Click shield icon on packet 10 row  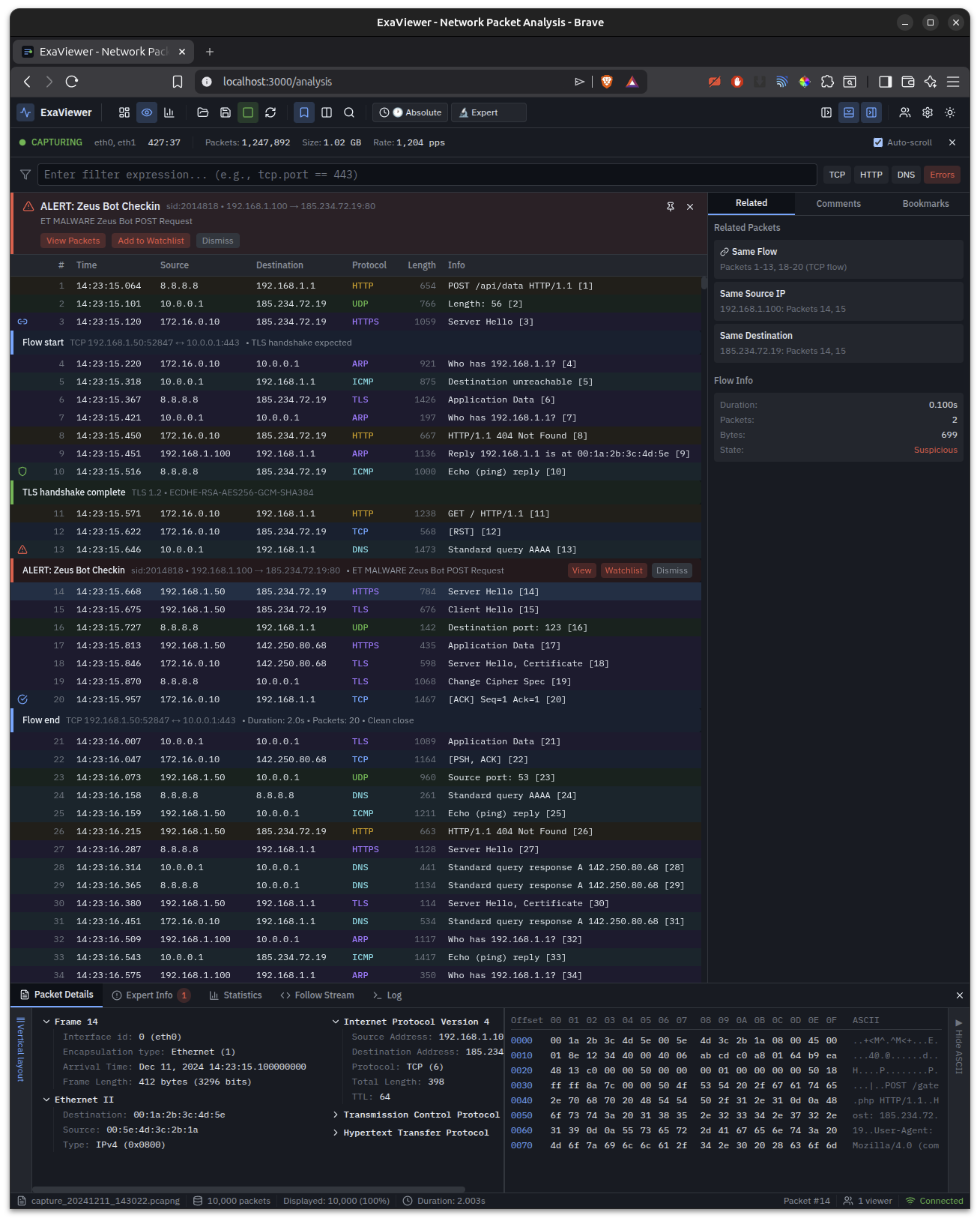point(22,471)
